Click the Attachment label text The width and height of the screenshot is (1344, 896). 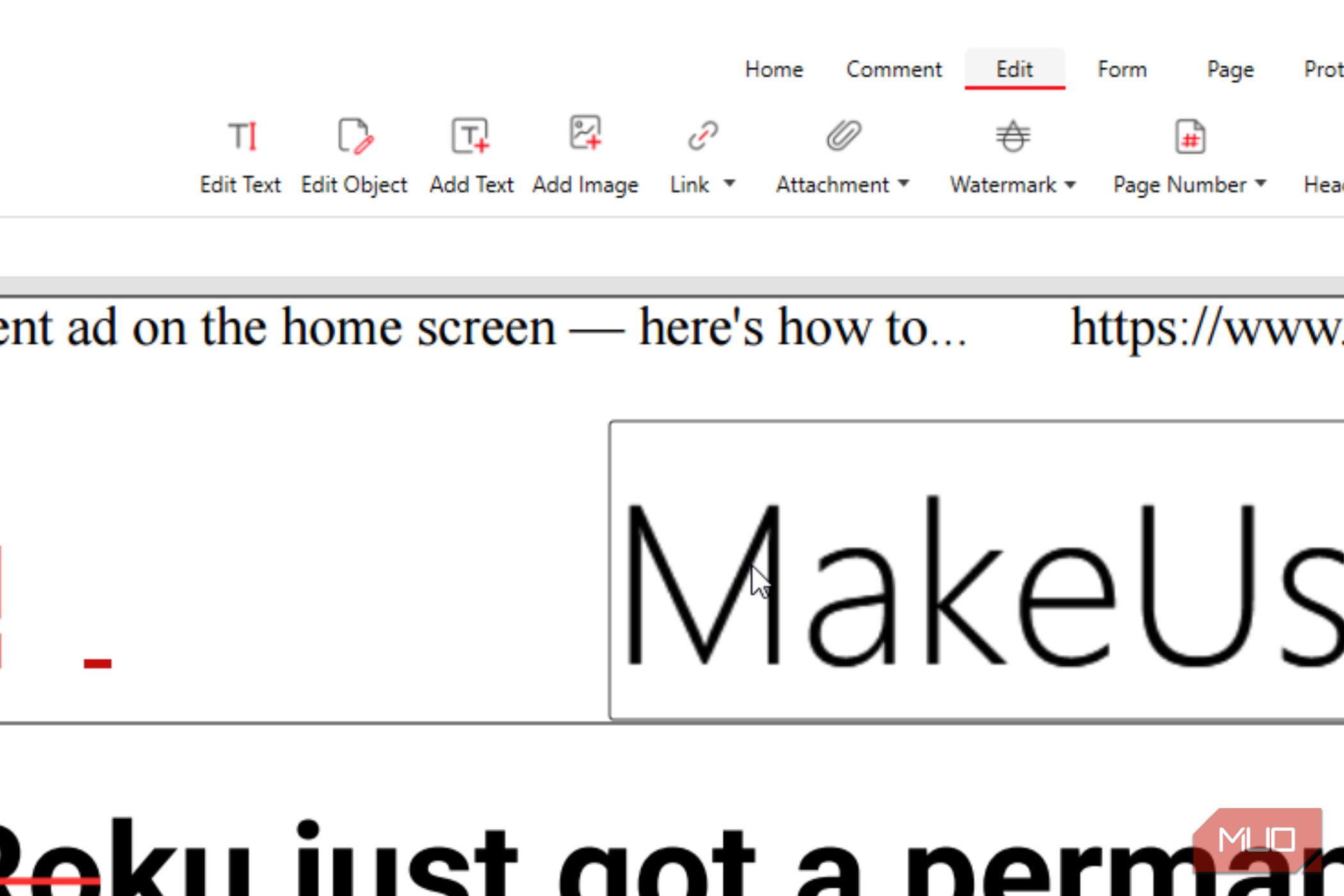tap(833, 185)
